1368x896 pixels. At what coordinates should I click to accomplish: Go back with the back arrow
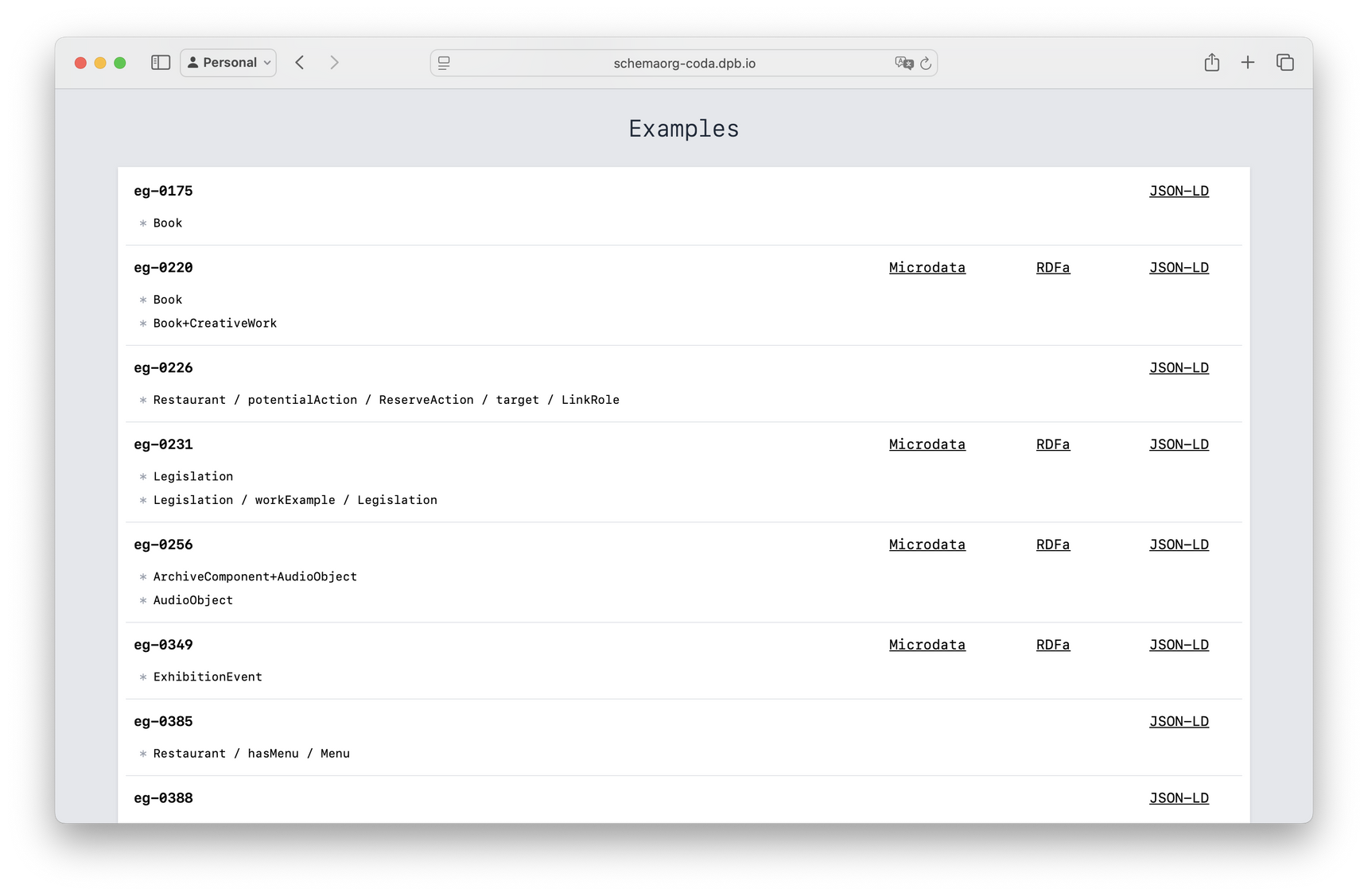pyautogui.click(x=299, y=62)
